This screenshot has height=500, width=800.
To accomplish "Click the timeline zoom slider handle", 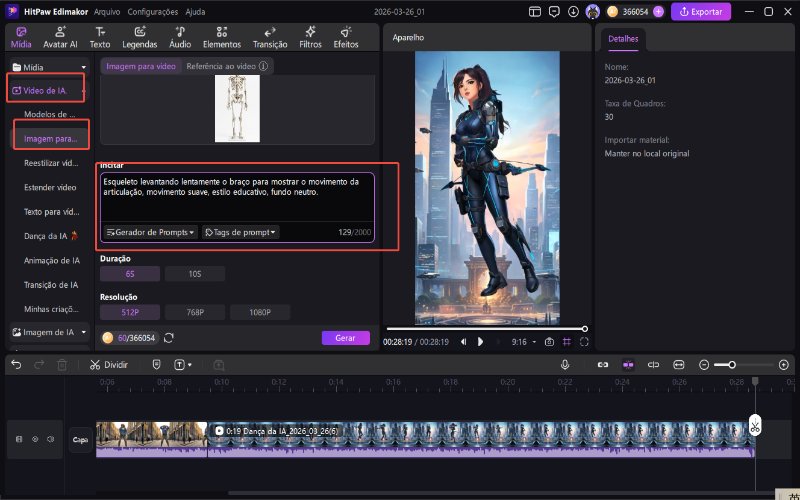I will point(732,365).
